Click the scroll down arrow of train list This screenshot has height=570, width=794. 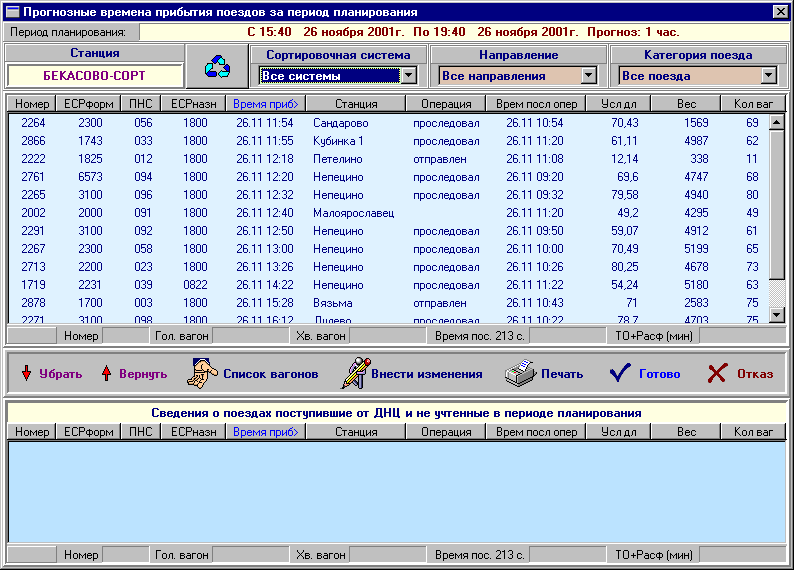tap(777, 315)
